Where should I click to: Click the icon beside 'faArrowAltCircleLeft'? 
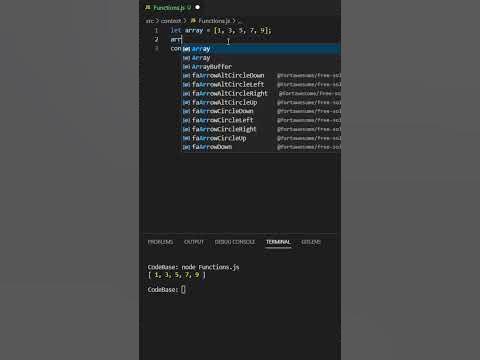coord(186,85)
